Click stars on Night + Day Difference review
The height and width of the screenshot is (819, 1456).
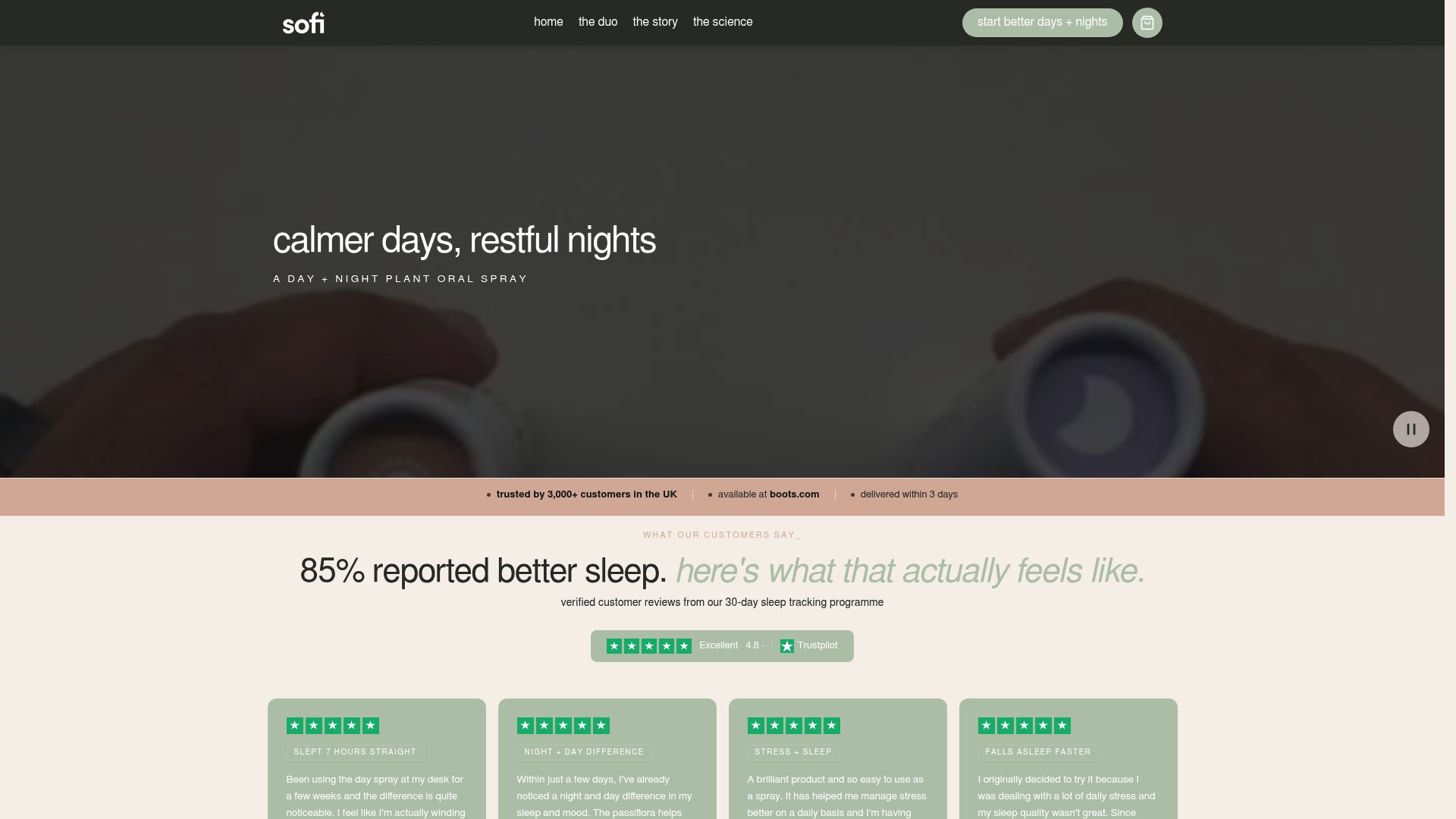point(563,726)
